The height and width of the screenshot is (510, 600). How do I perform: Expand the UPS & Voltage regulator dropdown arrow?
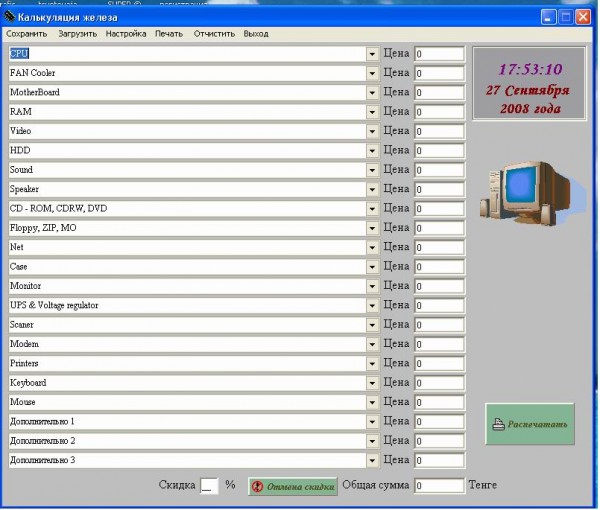[372, 306]
